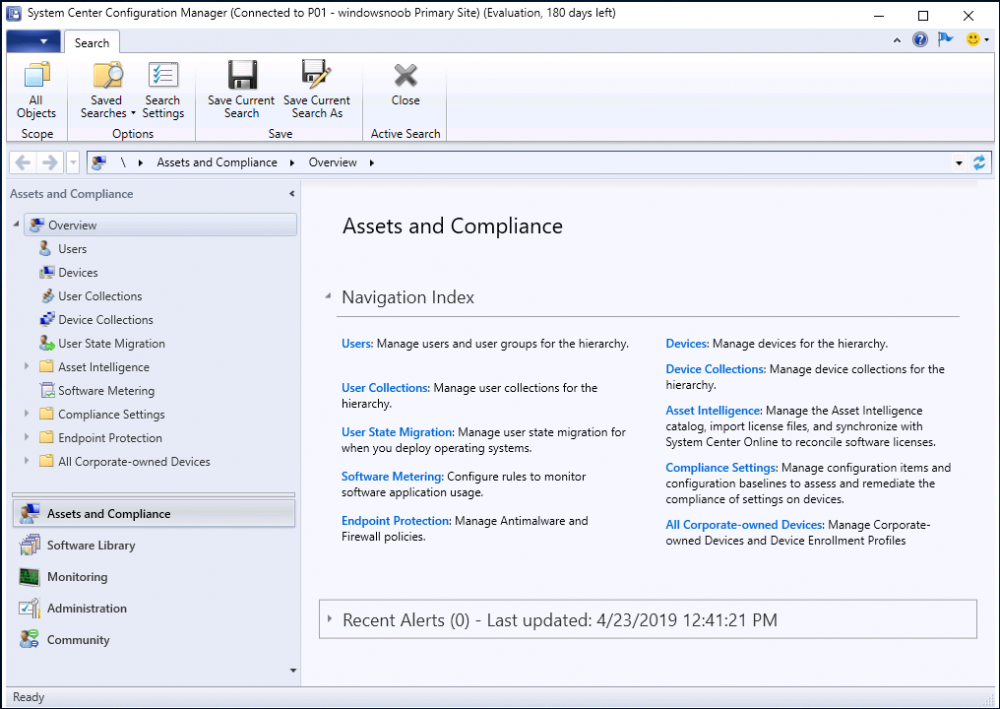This screenshot has width=1000, height=709.
Task: Open Endpoint Protection link in index
Action: [395, 521]
